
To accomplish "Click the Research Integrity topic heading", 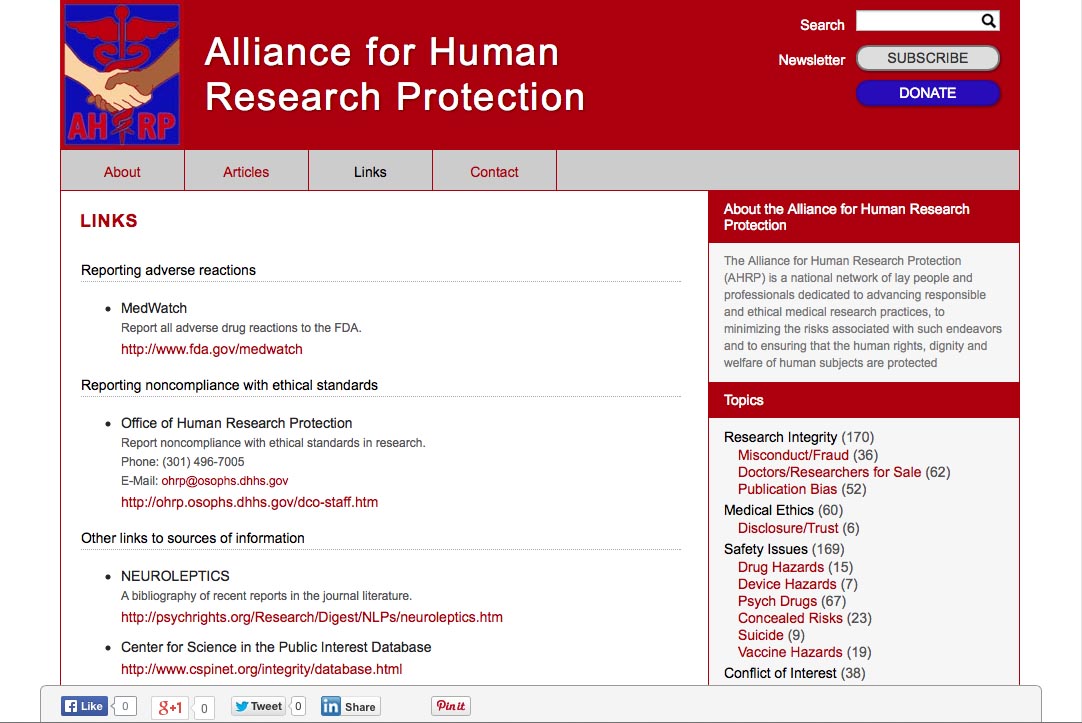I will [780, 437].
